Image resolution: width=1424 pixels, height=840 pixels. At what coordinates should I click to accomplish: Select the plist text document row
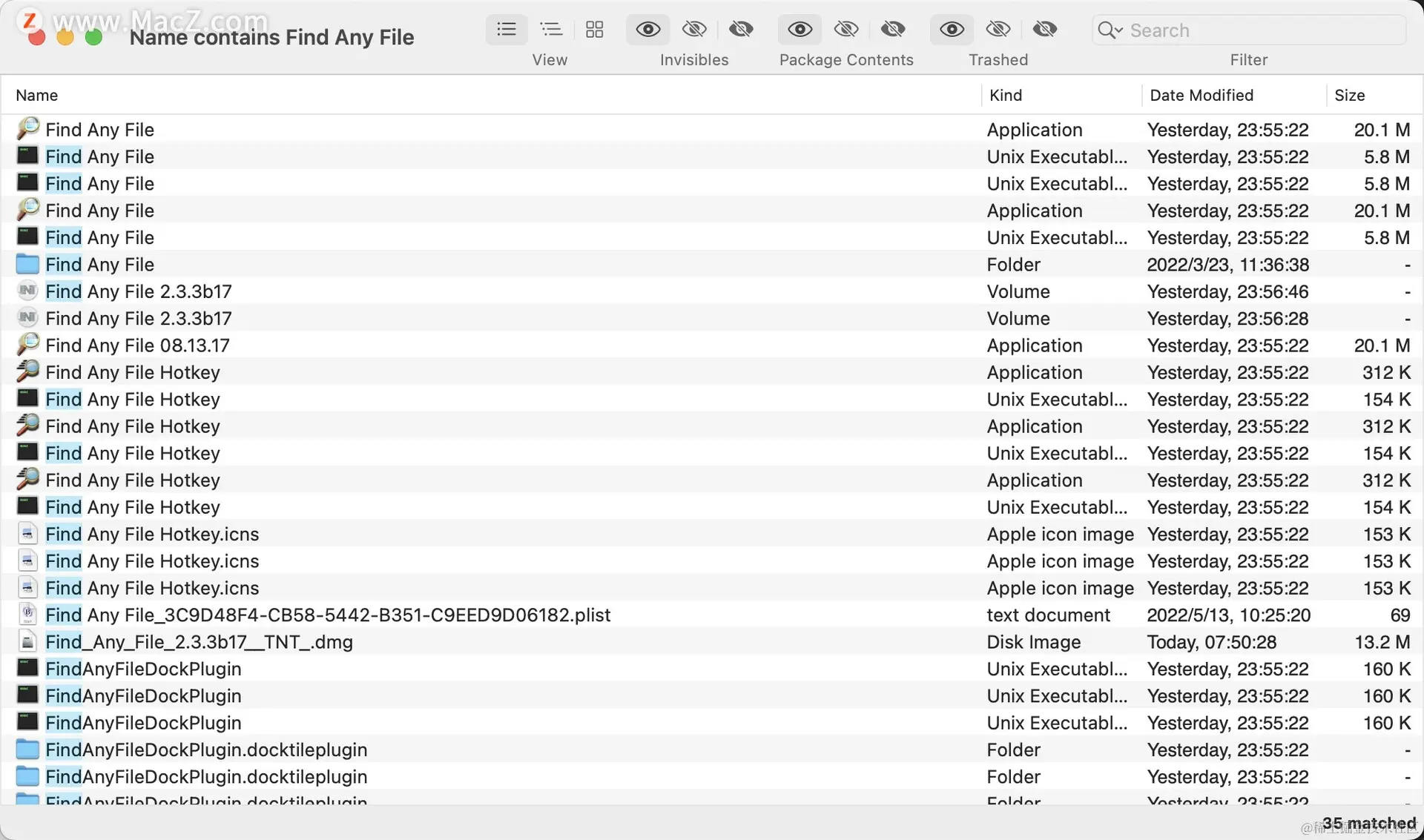[327, 615]
